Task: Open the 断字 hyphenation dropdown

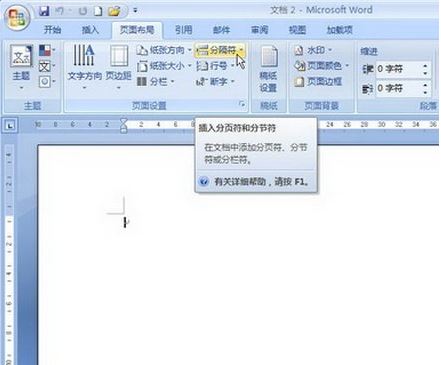Action: point(215,81)
